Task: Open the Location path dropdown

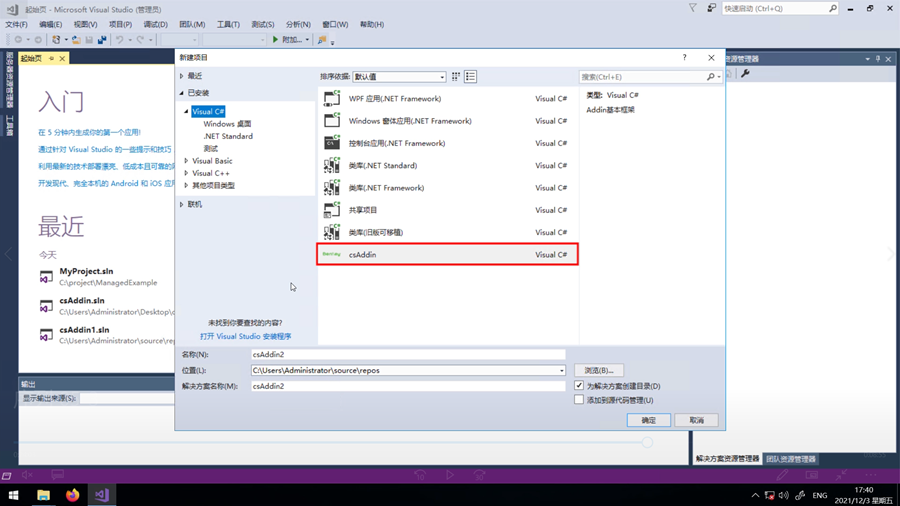Action: [561, 371]
